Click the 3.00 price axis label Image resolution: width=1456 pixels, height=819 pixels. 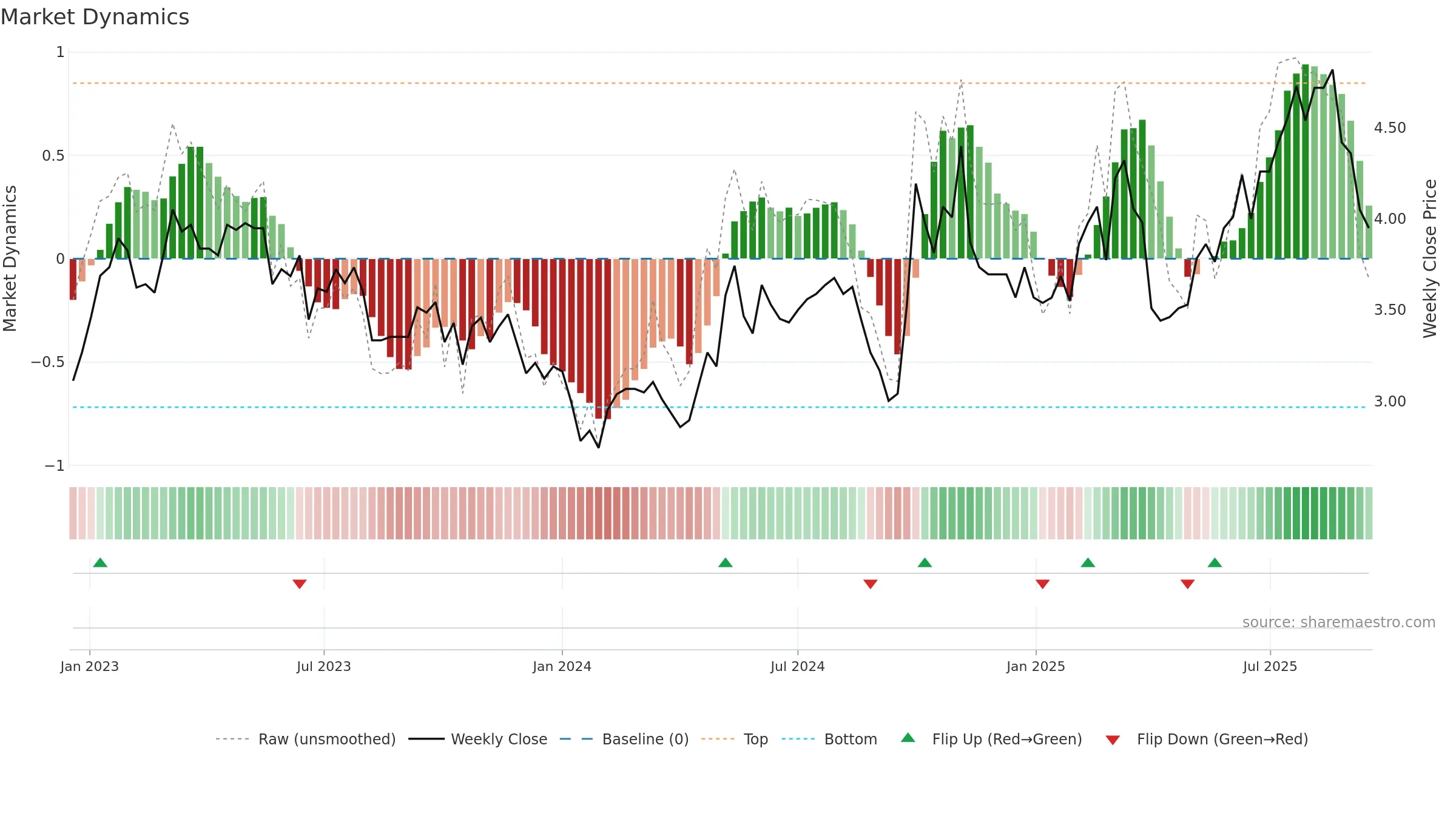click(1390, 402)
